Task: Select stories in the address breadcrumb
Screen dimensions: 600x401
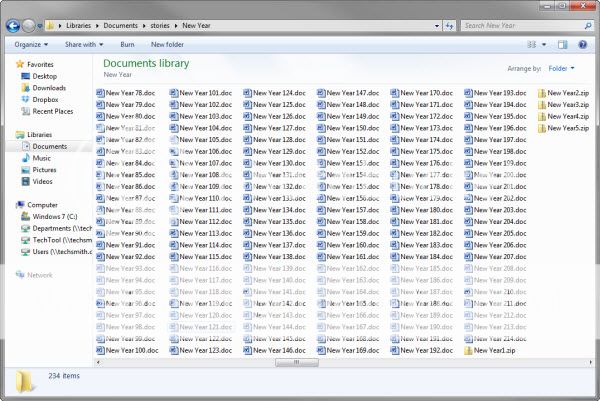Action: click(x=160, y=26)
